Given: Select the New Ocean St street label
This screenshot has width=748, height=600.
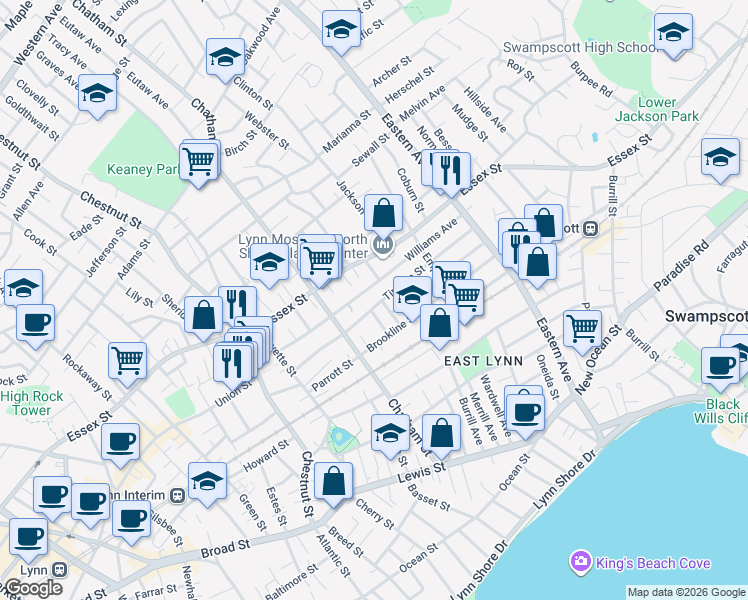Looking at the screenshot, I should point(598,359).
